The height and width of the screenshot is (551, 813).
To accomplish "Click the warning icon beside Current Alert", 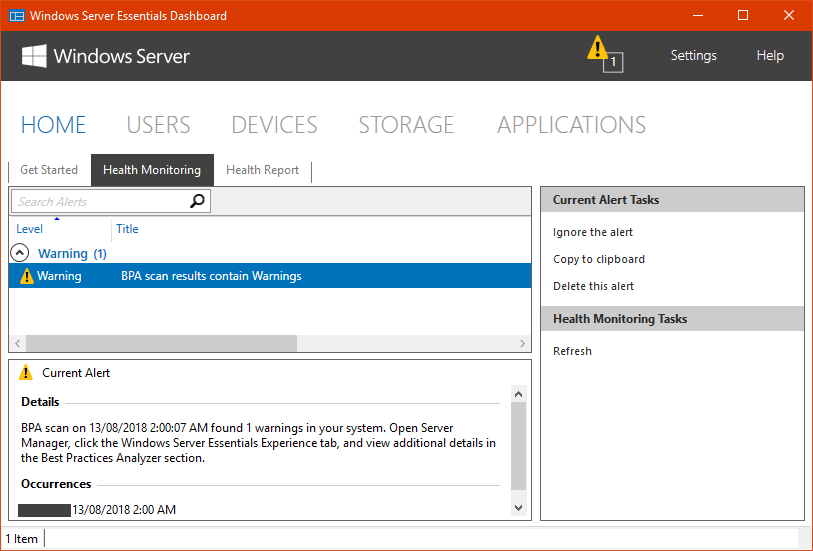I will pos(25,373).
